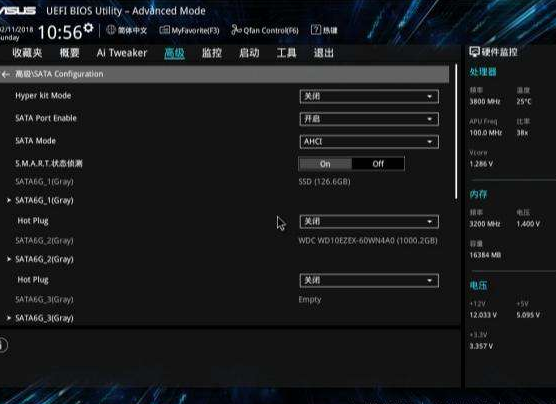Click the WDC WD10EZEX drive text
This screenshot has height=404, width=556.
pyautogui.click(x=368, y=240)
